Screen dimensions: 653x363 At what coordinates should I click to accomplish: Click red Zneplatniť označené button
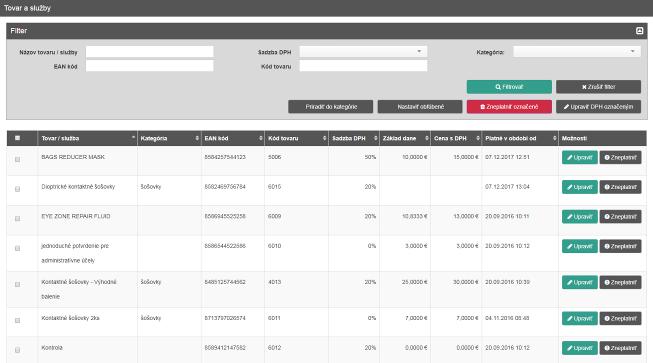(x=509, y=107)
